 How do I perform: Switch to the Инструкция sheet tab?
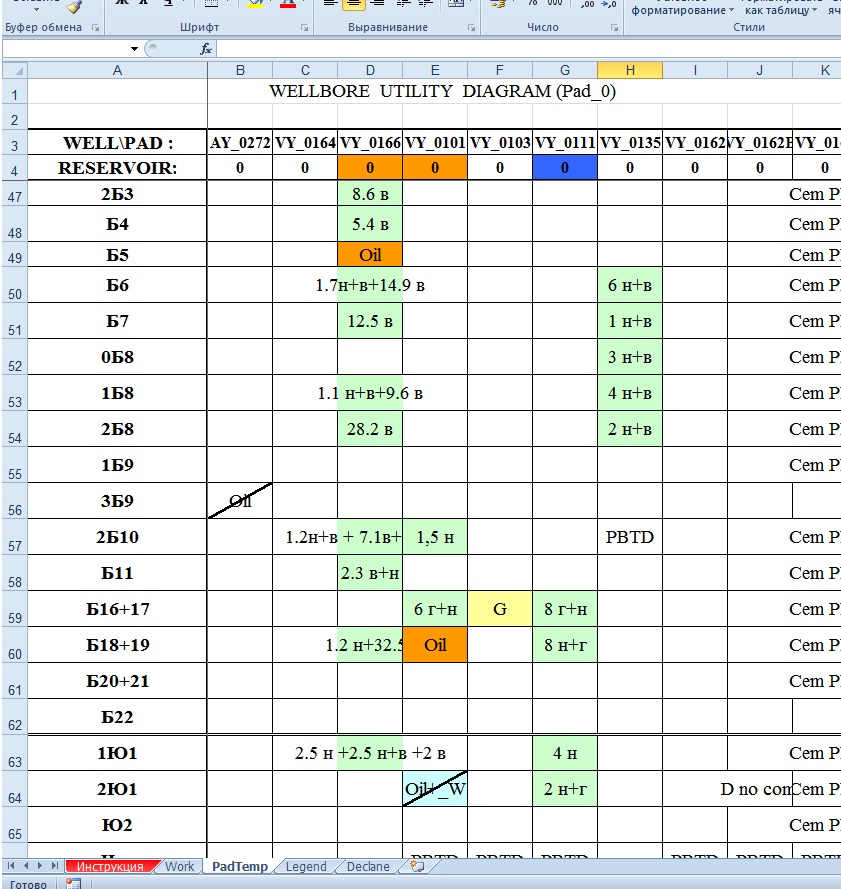(x=110, y=866)
